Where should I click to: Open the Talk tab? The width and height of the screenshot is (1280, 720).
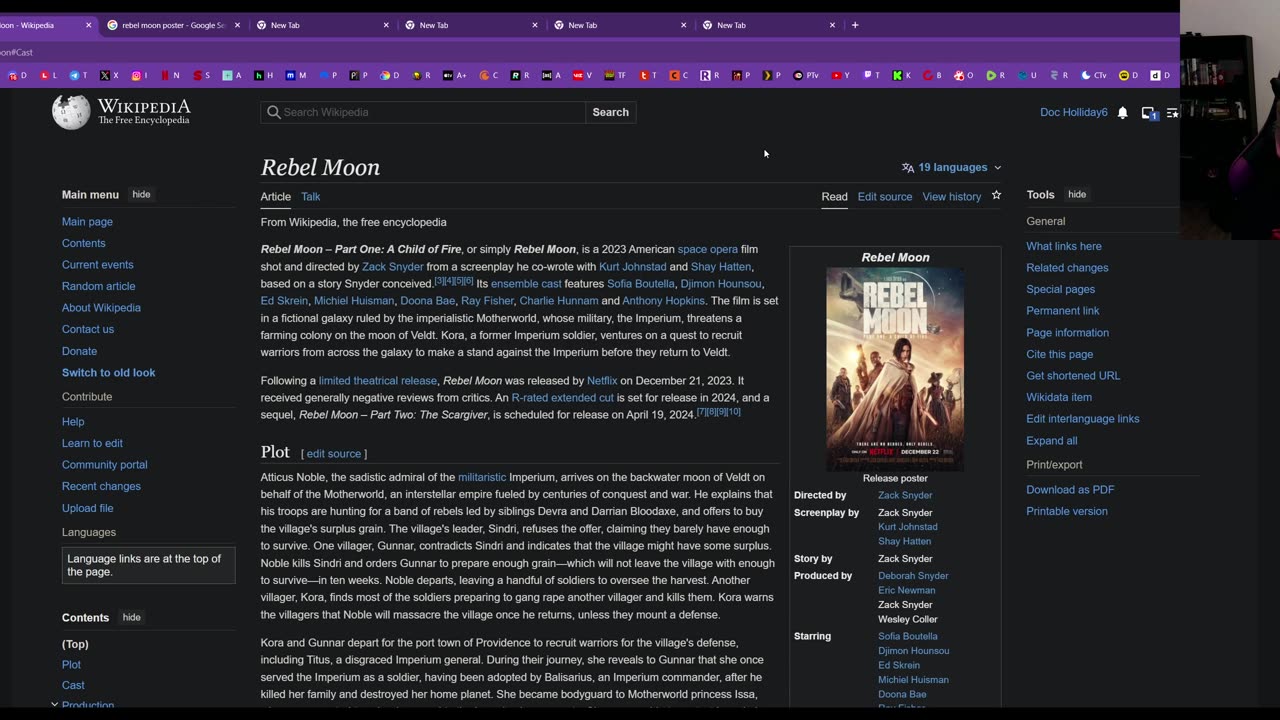(x=311, y=197)
